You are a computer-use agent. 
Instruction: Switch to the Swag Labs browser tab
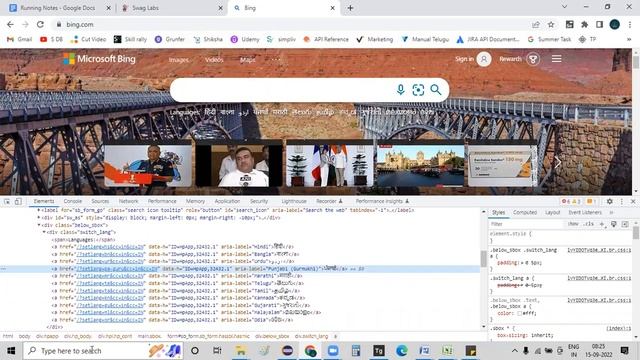tap(172, 8)
